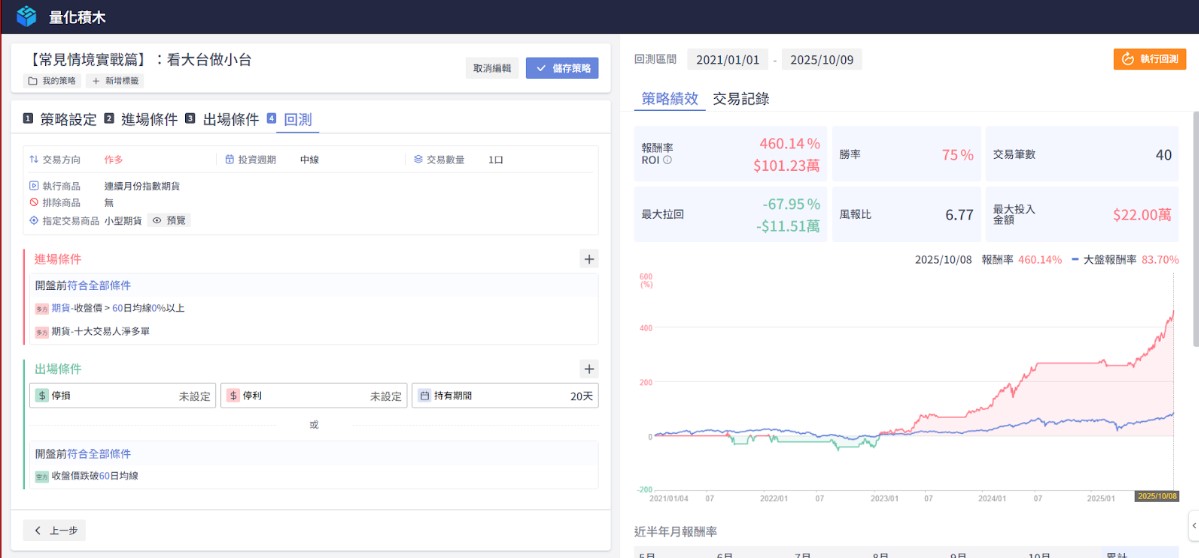Click the 持有期間 calendar icon
Screen dimensions: 1199x558
pos(423,396)
